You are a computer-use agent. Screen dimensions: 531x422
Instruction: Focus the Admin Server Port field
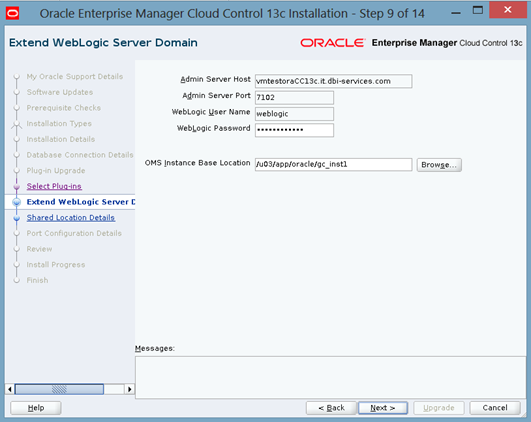(294, 98)
